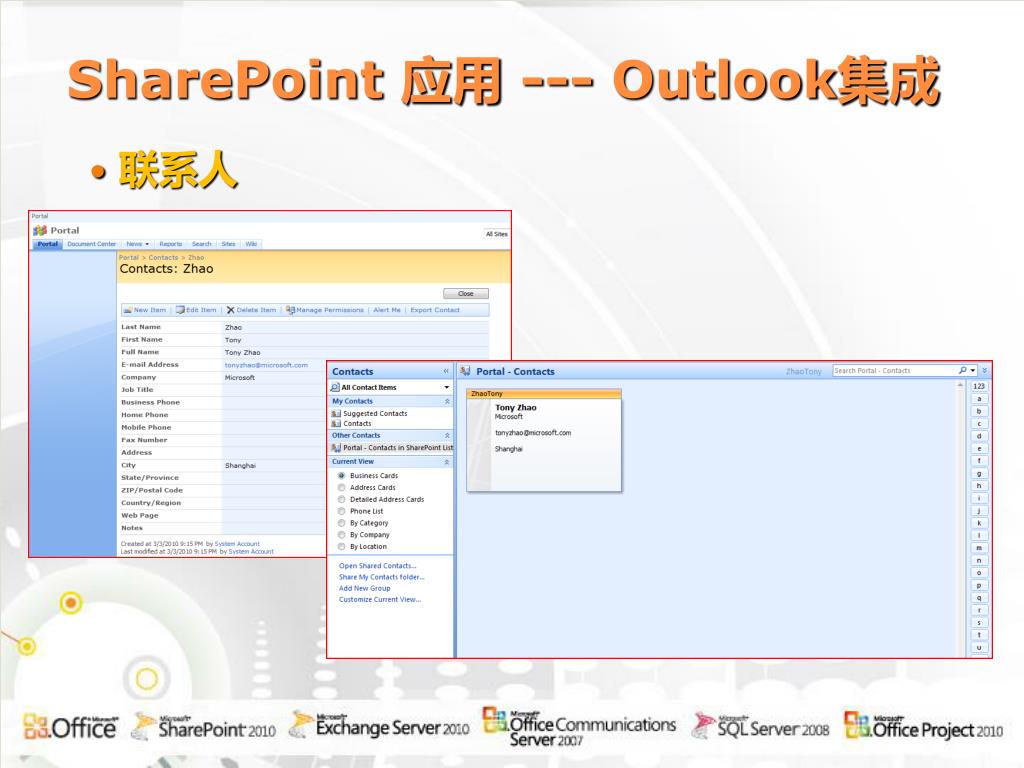Jump to letter d in alphabet index
The height and width of the screenshot is (768, 1024).
point(978,436)
